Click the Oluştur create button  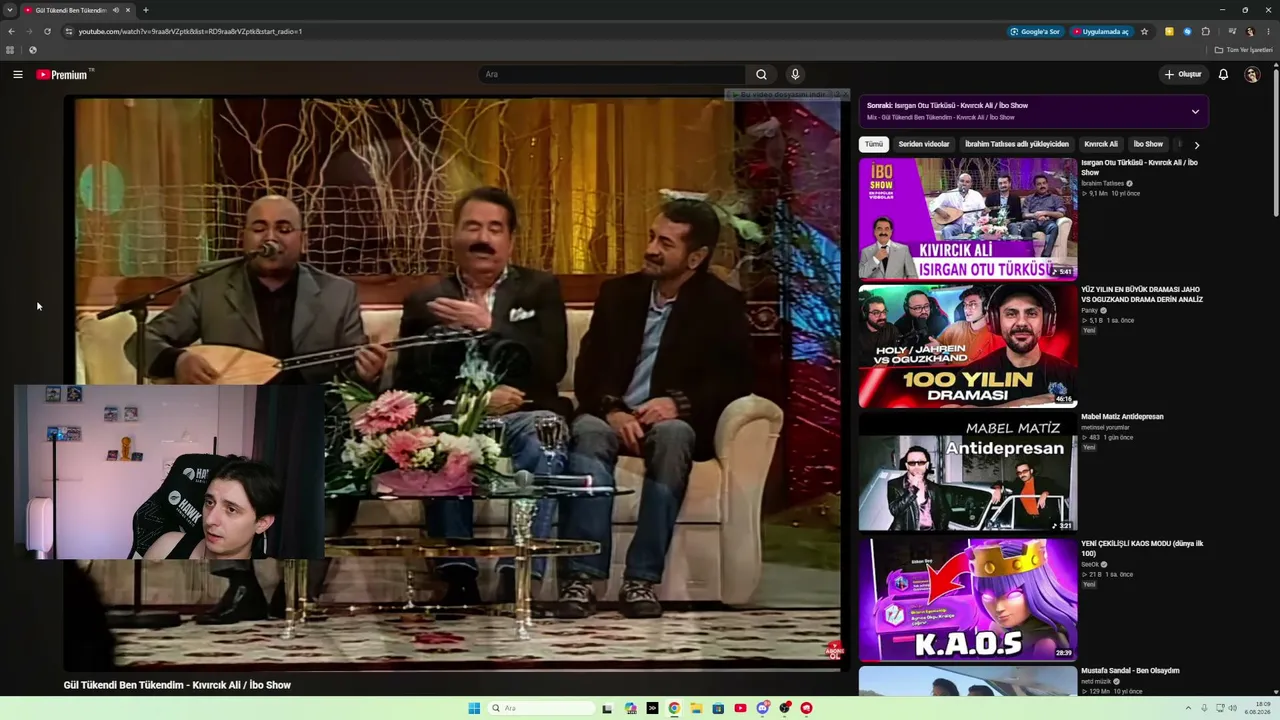click(x=1183, y=74)
